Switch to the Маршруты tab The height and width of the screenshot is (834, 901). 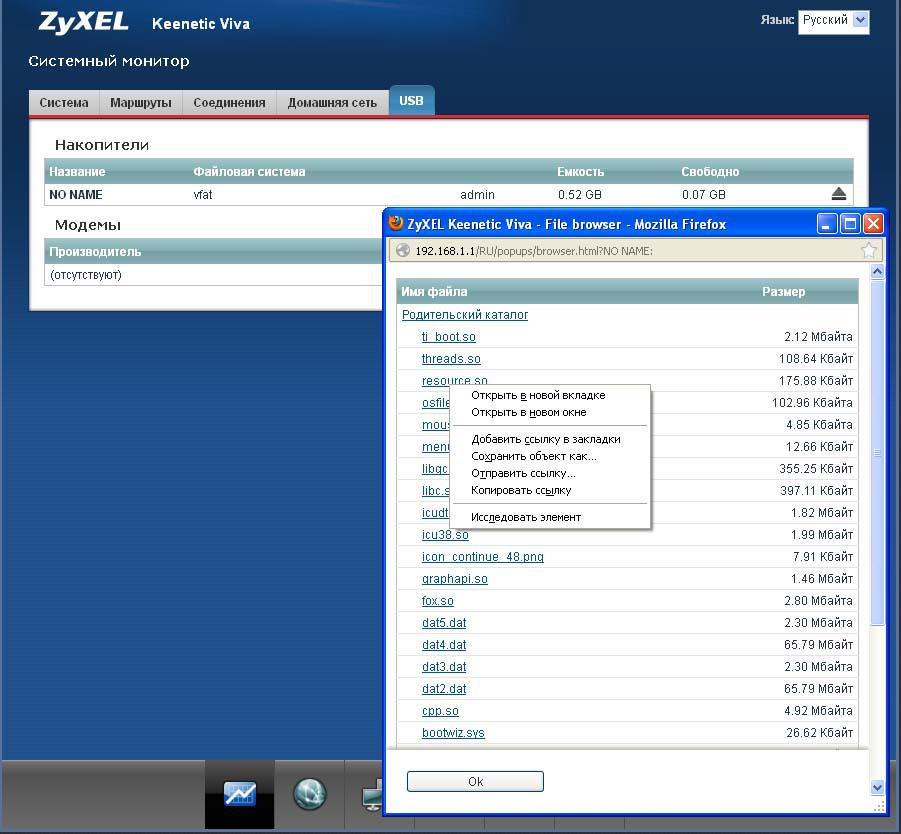click(x=141, y=103)
